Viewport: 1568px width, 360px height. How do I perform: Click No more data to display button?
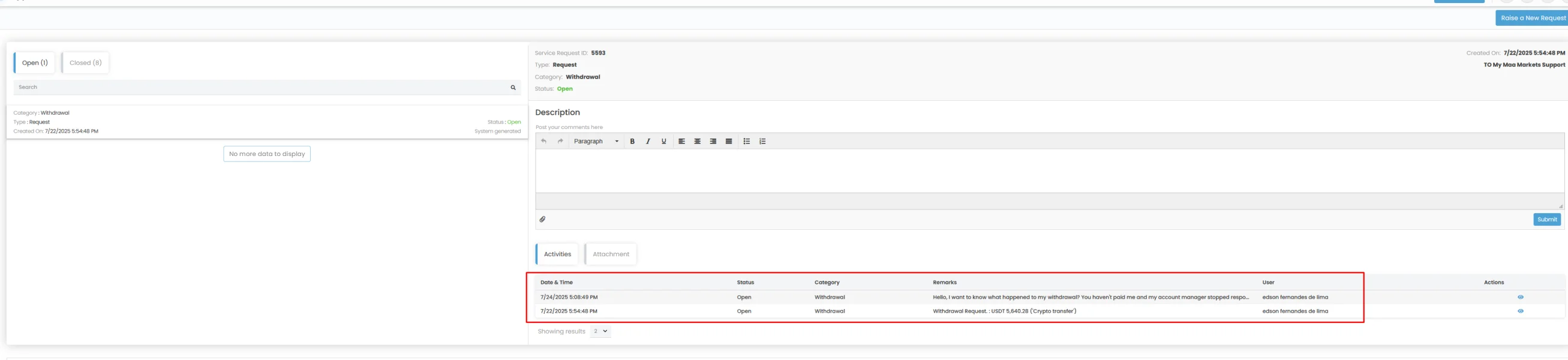click(266, 154)
